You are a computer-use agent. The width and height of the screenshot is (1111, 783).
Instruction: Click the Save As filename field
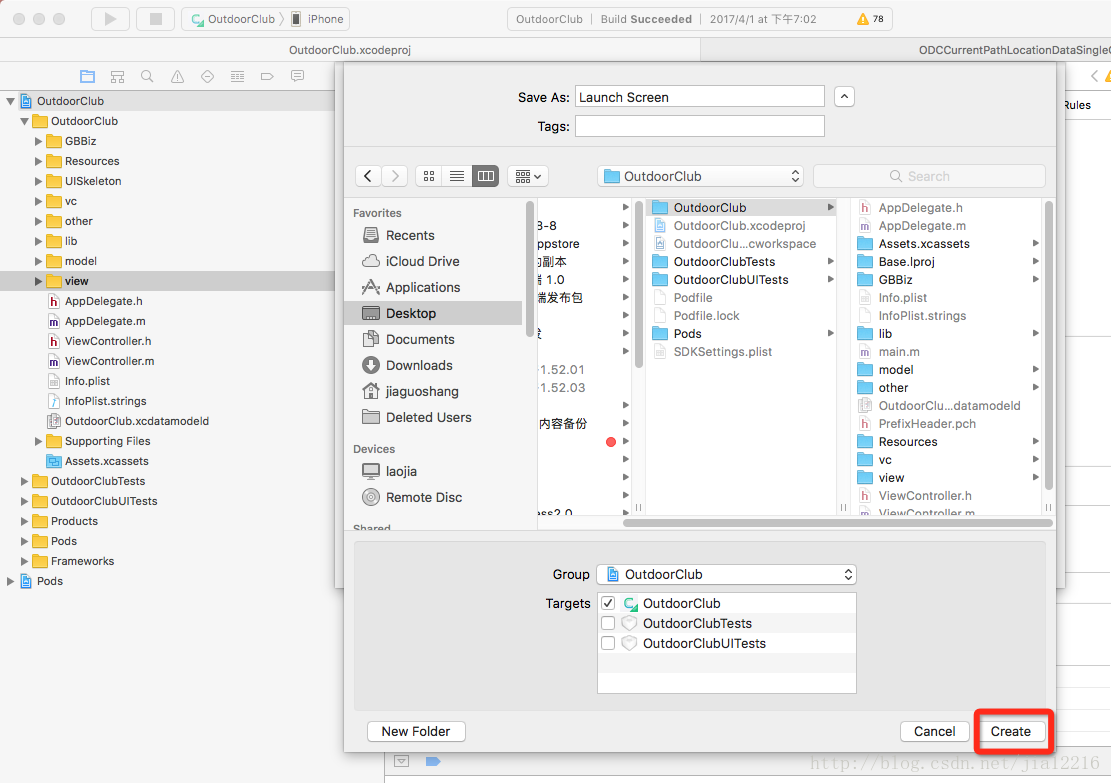point(699,96)
